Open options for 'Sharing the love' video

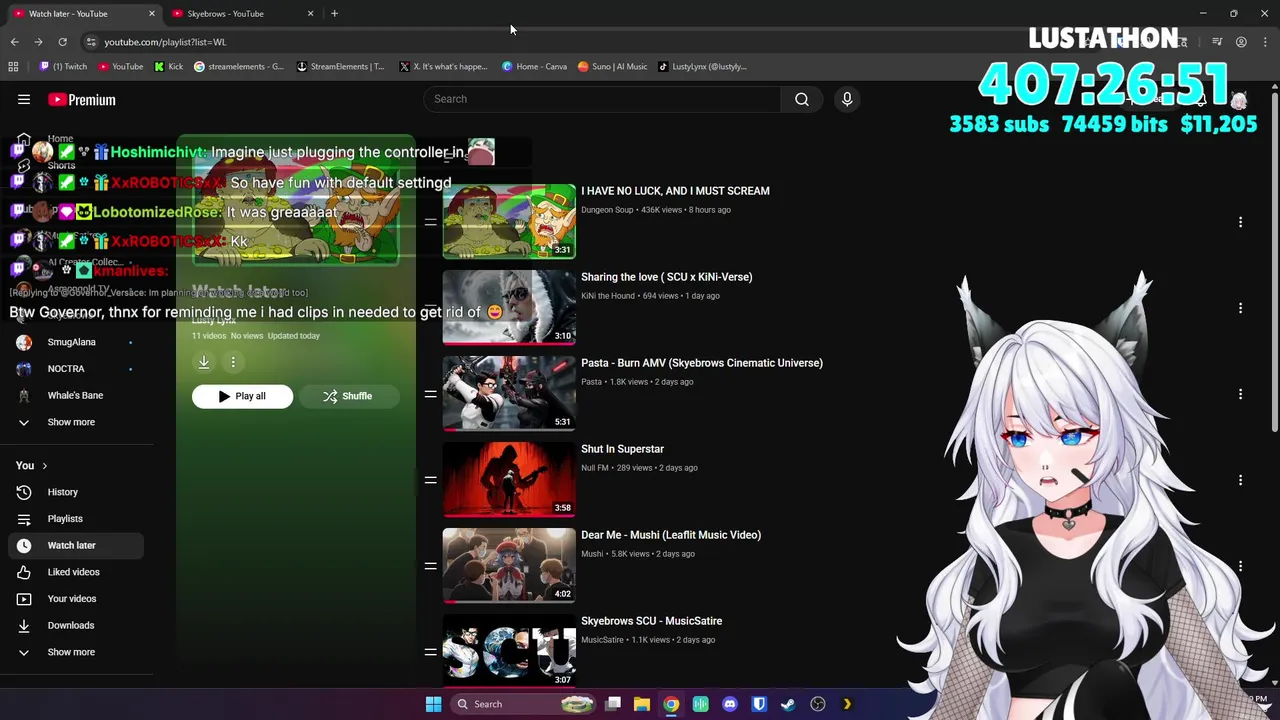1240,308
